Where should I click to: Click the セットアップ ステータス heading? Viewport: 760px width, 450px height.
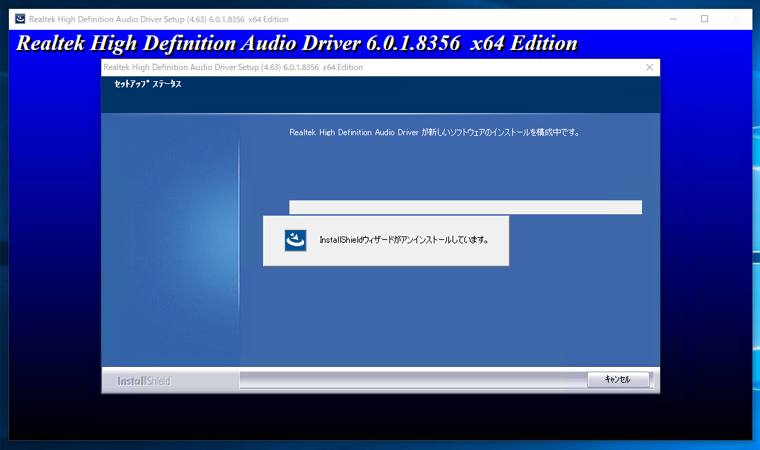148,84
